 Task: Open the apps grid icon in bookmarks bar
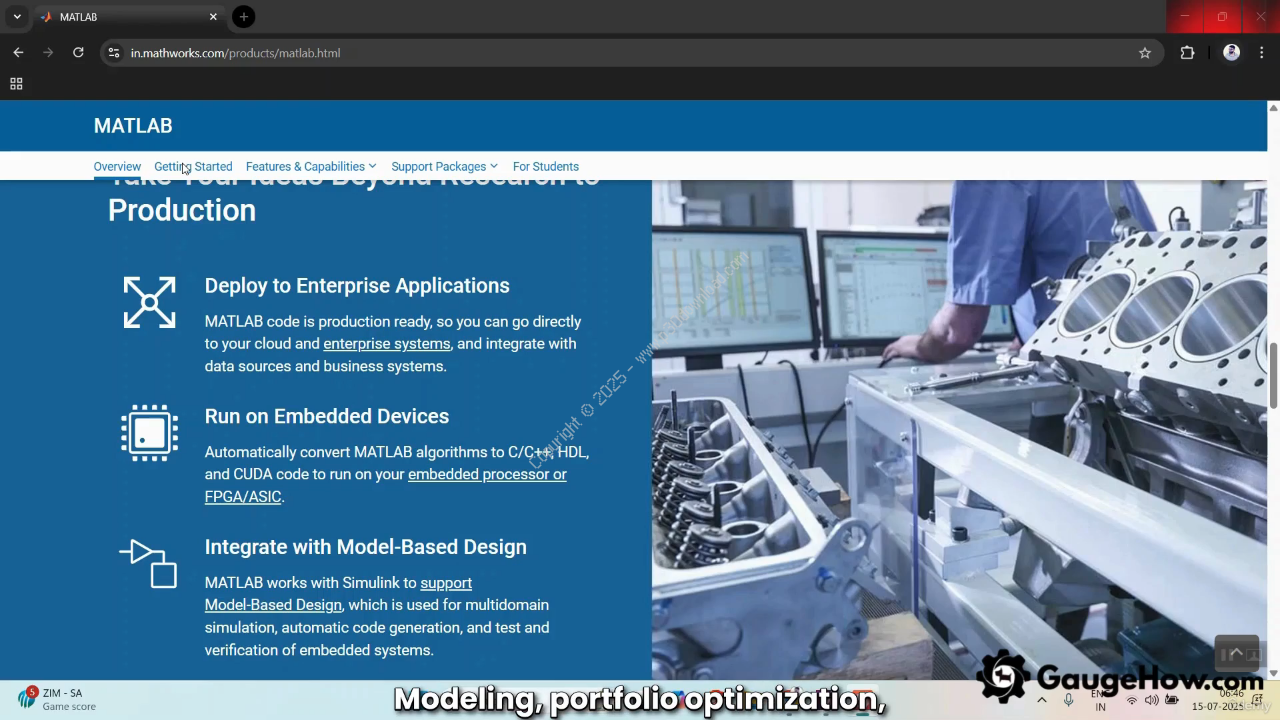coord(16,84)
